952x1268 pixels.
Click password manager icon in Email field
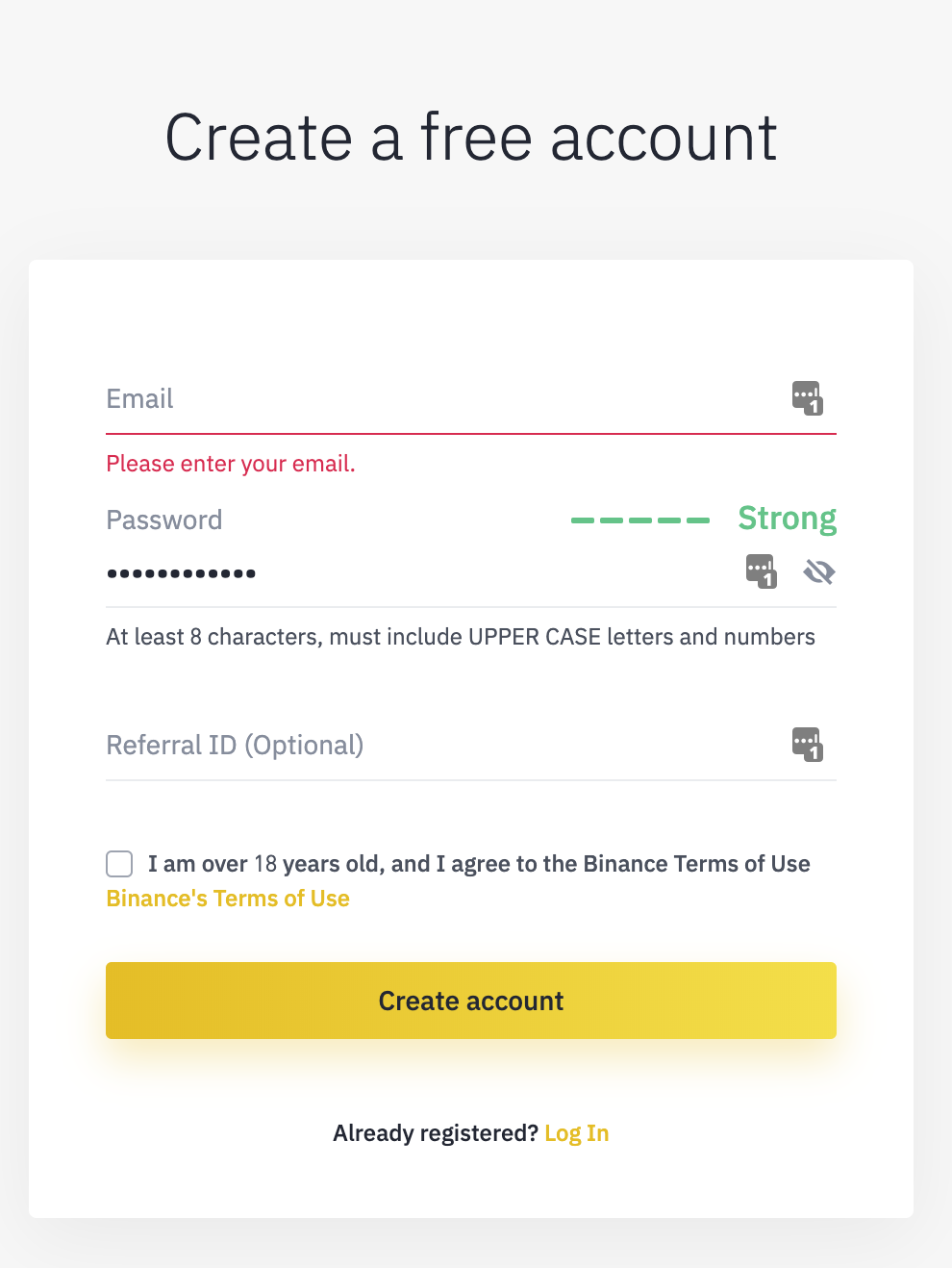[x=807, y=397]
